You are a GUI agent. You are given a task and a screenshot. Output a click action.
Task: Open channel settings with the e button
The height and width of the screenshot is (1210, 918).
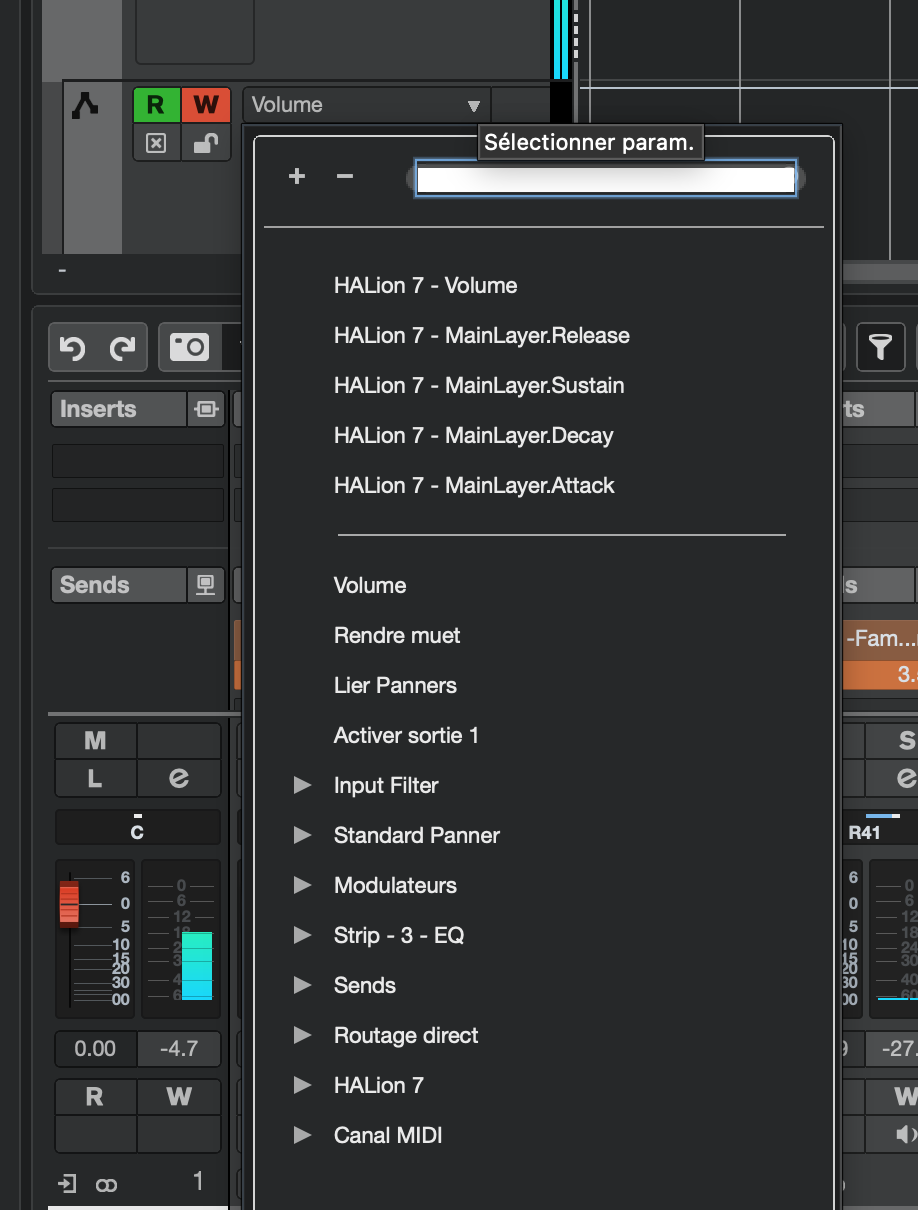(x=179, y=777)
